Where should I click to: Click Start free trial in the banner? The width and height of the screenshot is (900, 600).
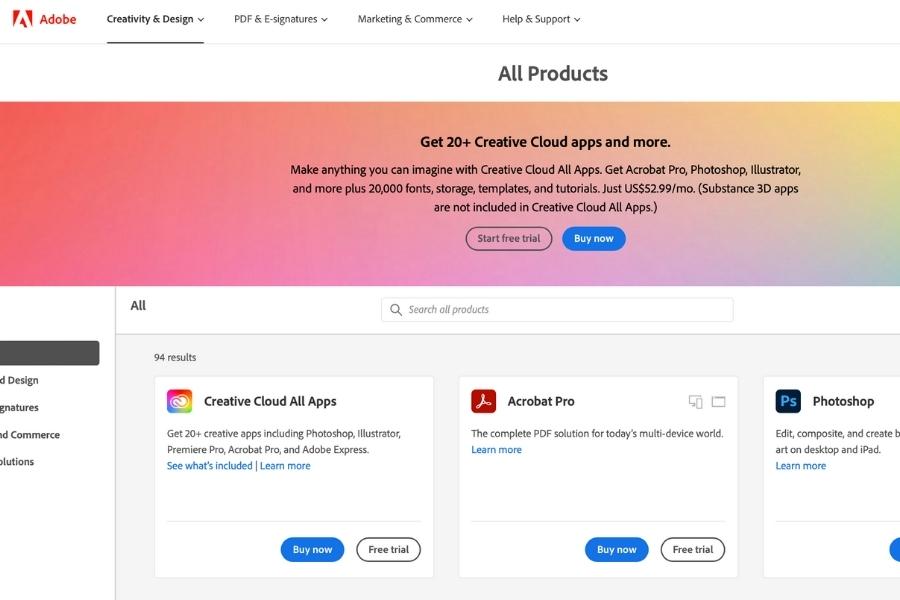(x=509, y=238)
